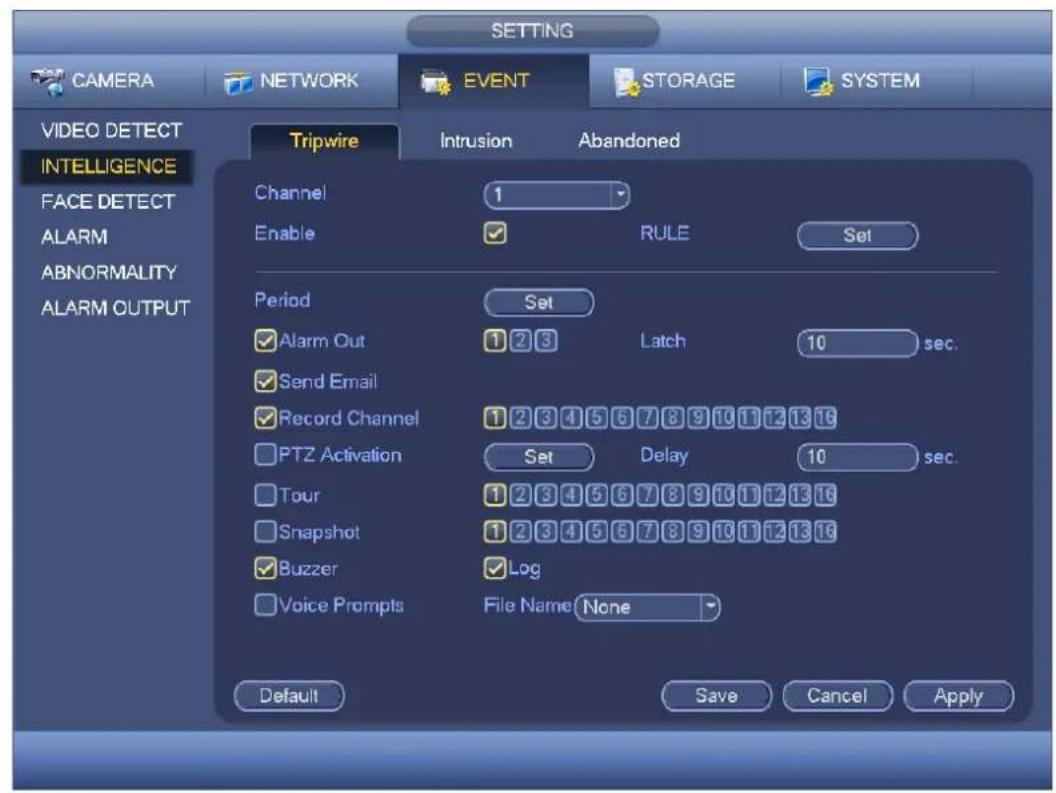The image size is (1056, 793).
Task: Open the CAMERA settings section
Action: [x=94, y=81]
